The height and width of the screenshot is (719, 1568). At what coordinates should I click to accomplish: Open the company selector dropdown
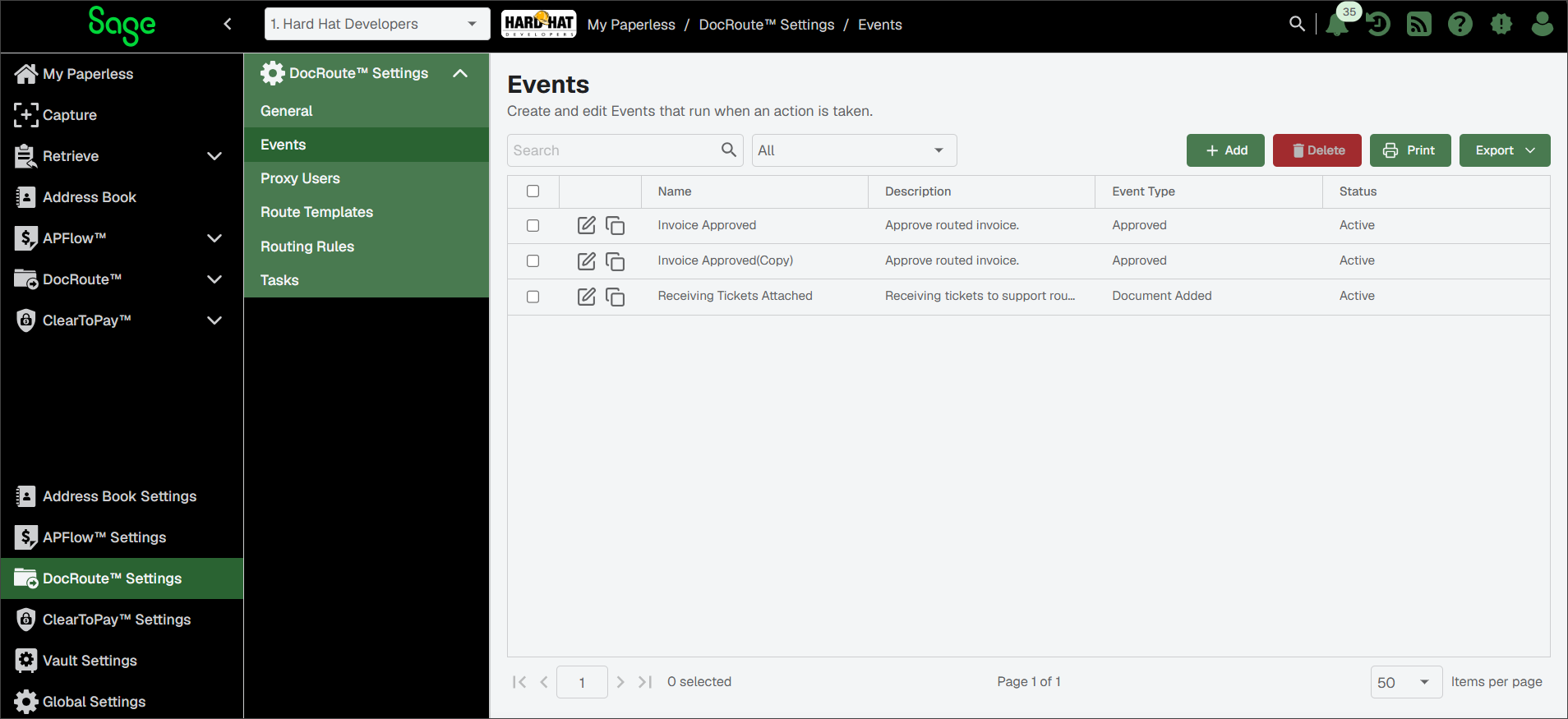point(377,24)
